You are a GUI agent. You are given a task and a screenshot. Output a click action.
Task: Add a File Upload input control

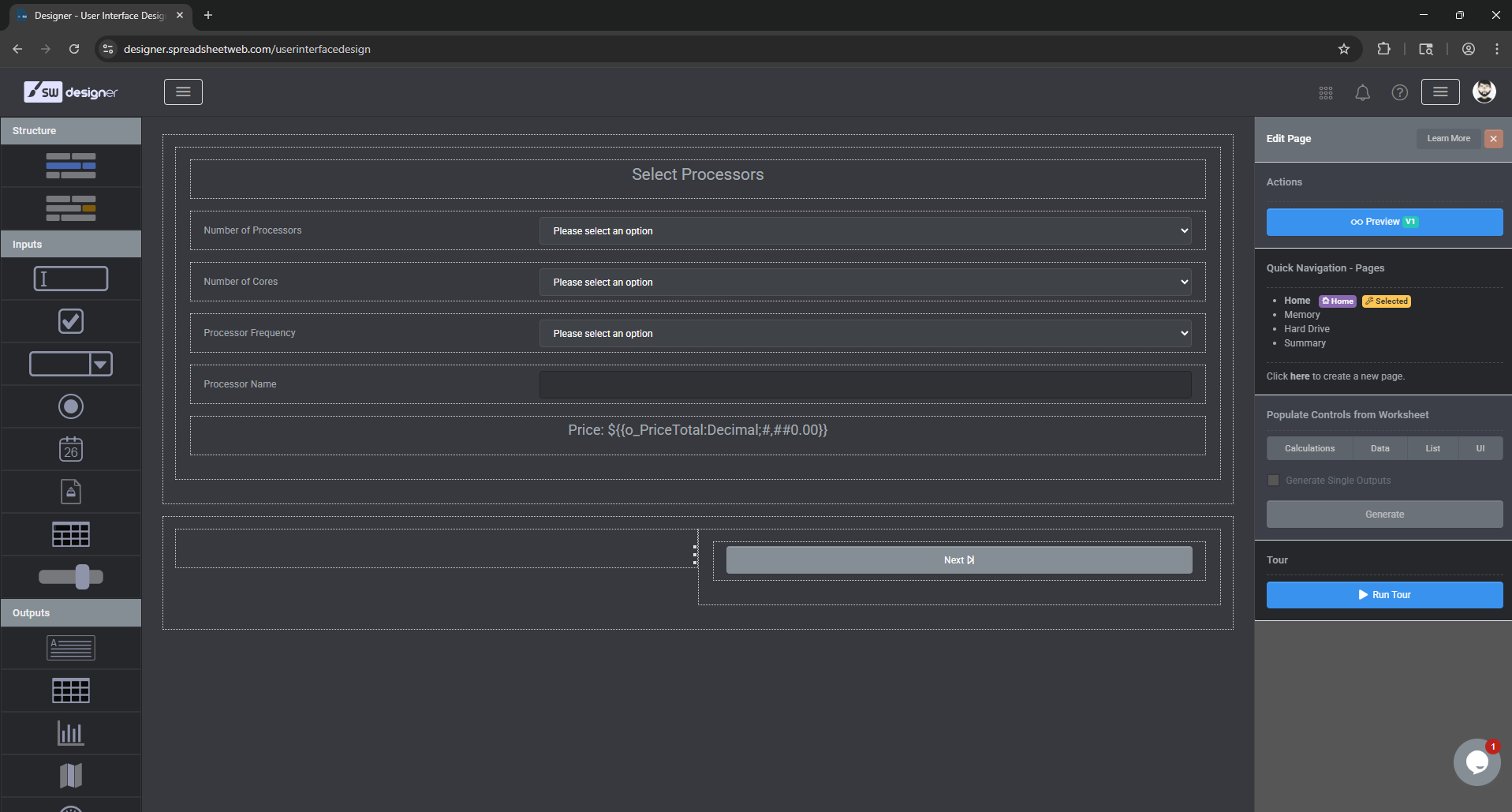(70, 491)
